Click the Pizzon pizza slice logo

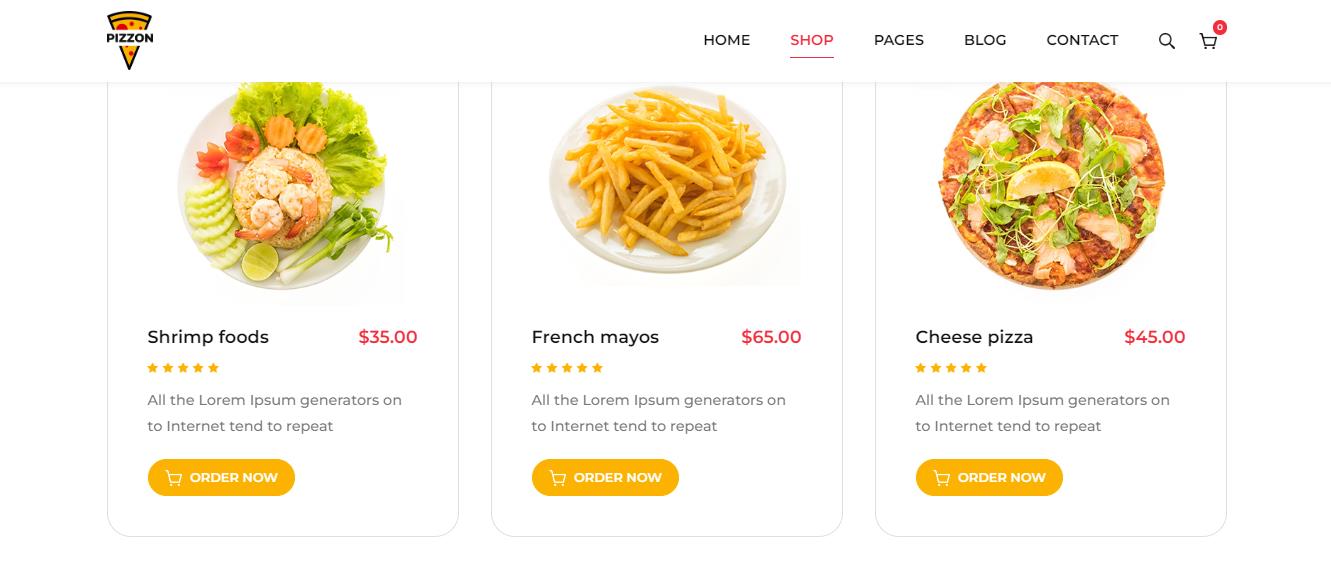129,40
